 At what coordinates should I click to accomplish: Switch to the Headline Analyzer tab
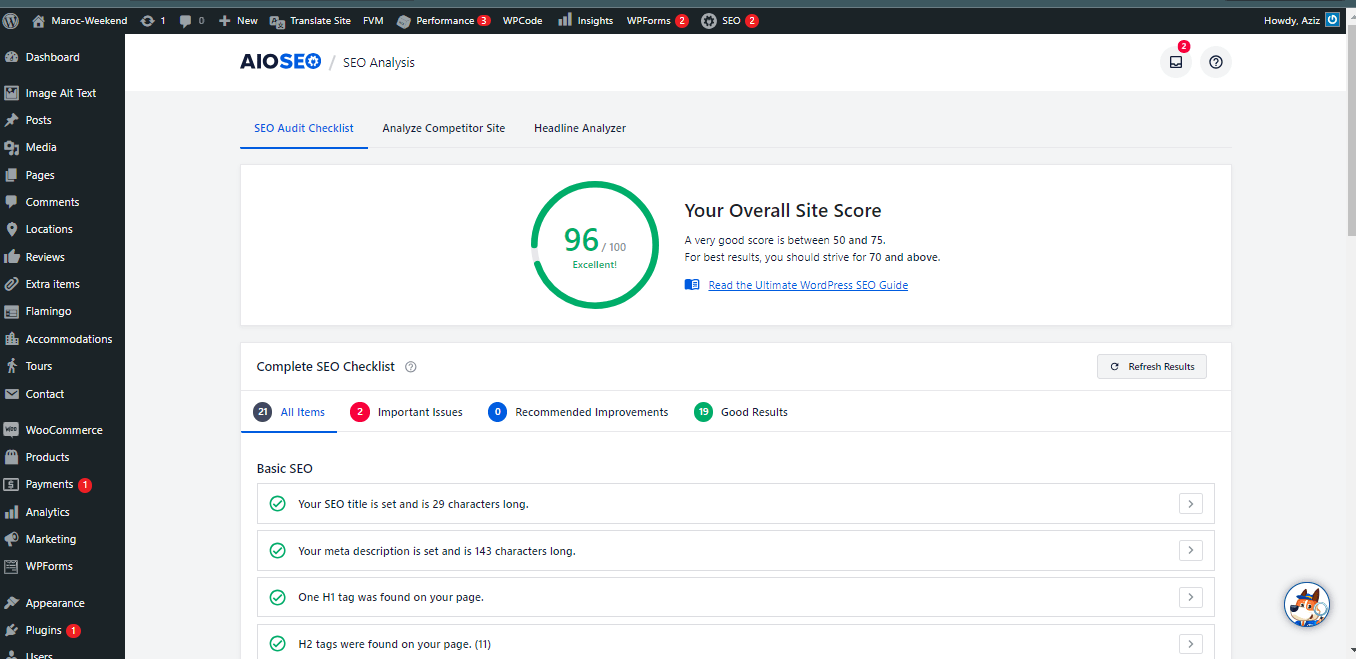(x=580, y=128)
